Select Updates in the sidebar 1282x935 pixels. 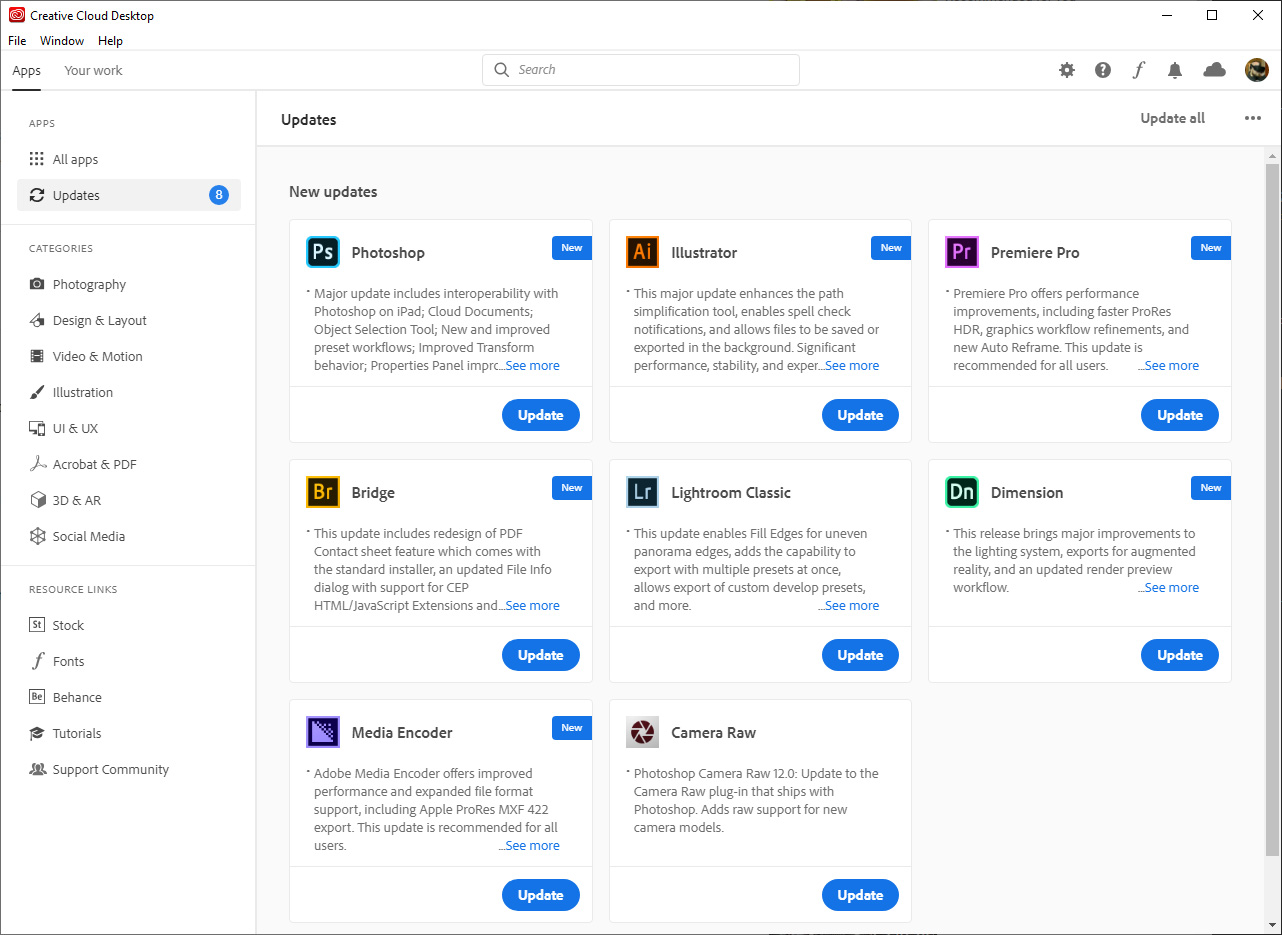(x=128, y=195)
